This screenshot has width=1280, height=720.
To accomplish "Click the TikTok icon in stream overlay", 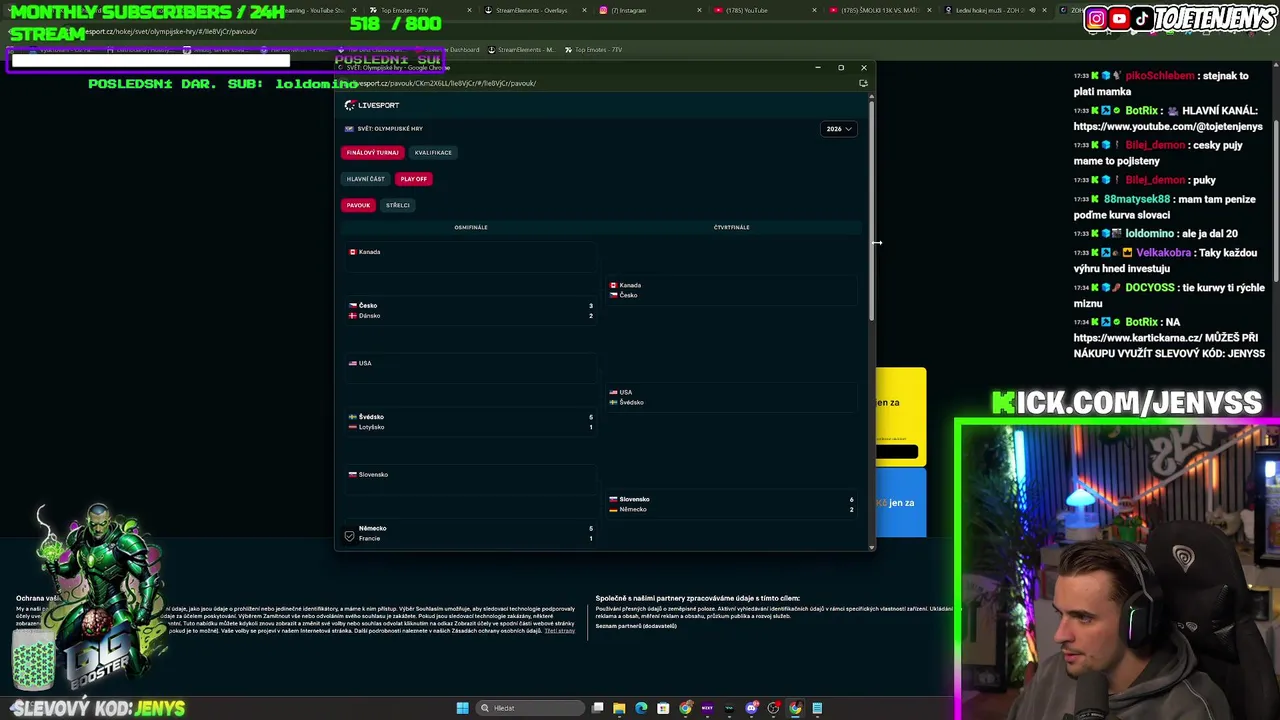I will [x=1141, y=18].
